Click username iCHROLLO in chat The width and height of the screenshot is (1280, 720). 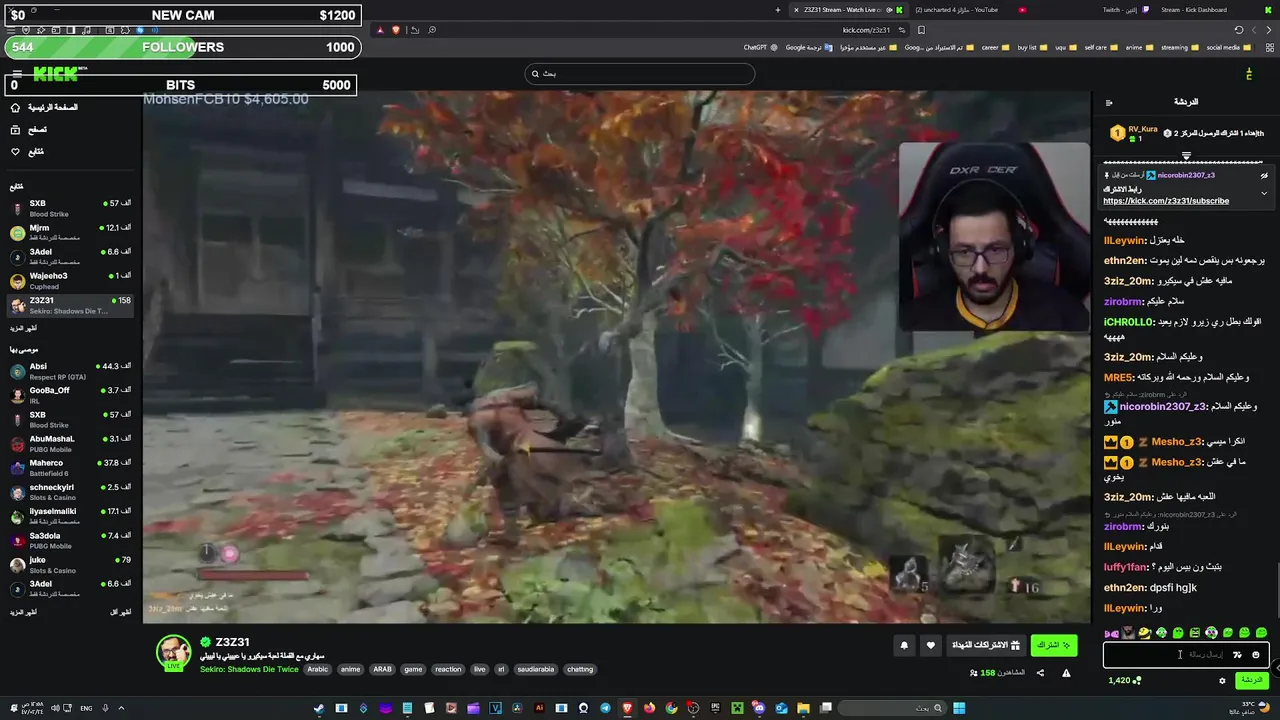(1129, 322)
